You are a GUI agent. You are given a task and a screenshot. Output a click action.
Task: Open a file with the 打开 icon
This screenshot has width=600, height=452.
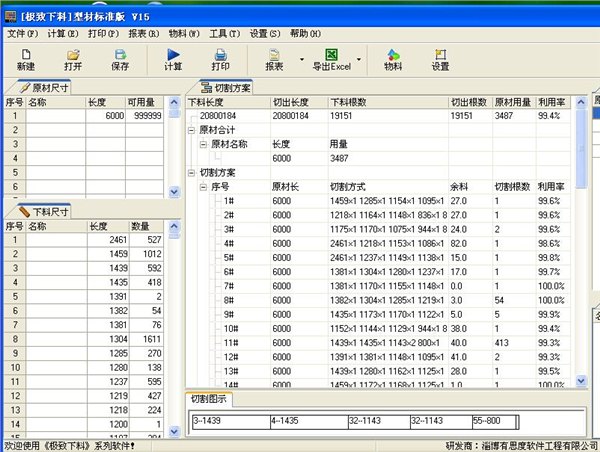point(73,60)
